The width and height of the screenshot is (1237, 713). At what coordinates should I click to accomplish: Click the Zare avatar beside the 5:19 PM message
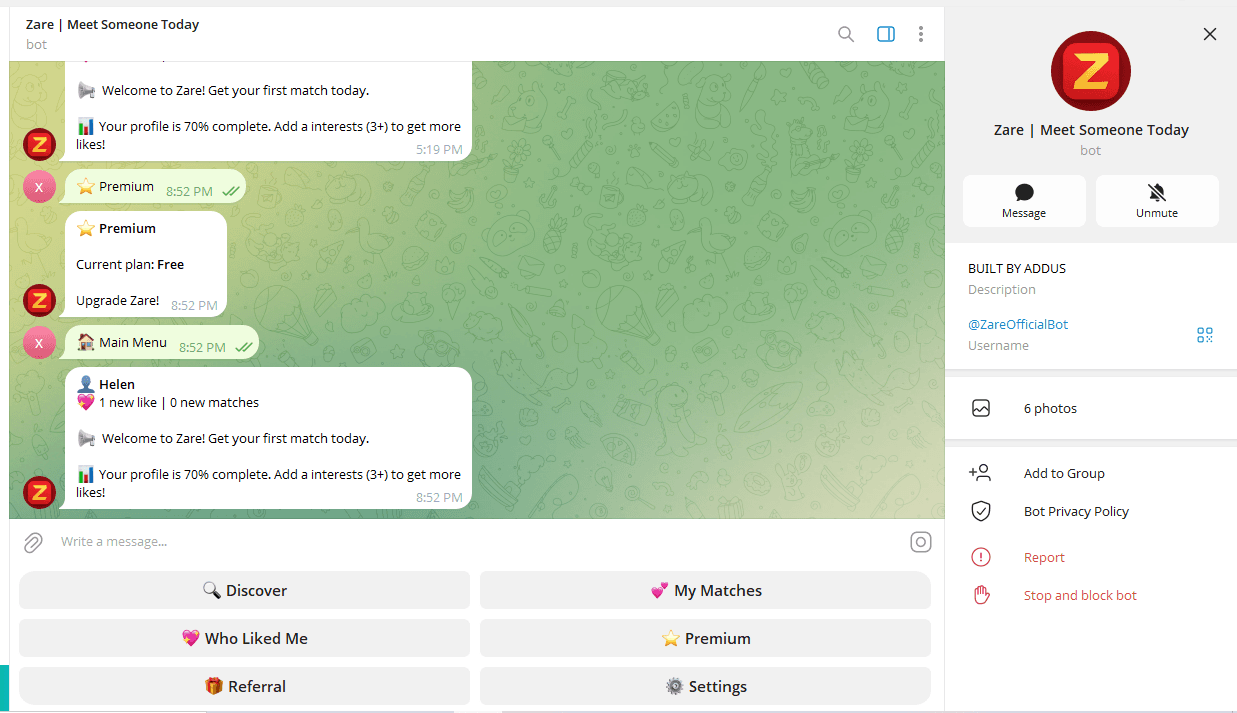(x=39, y=144)
